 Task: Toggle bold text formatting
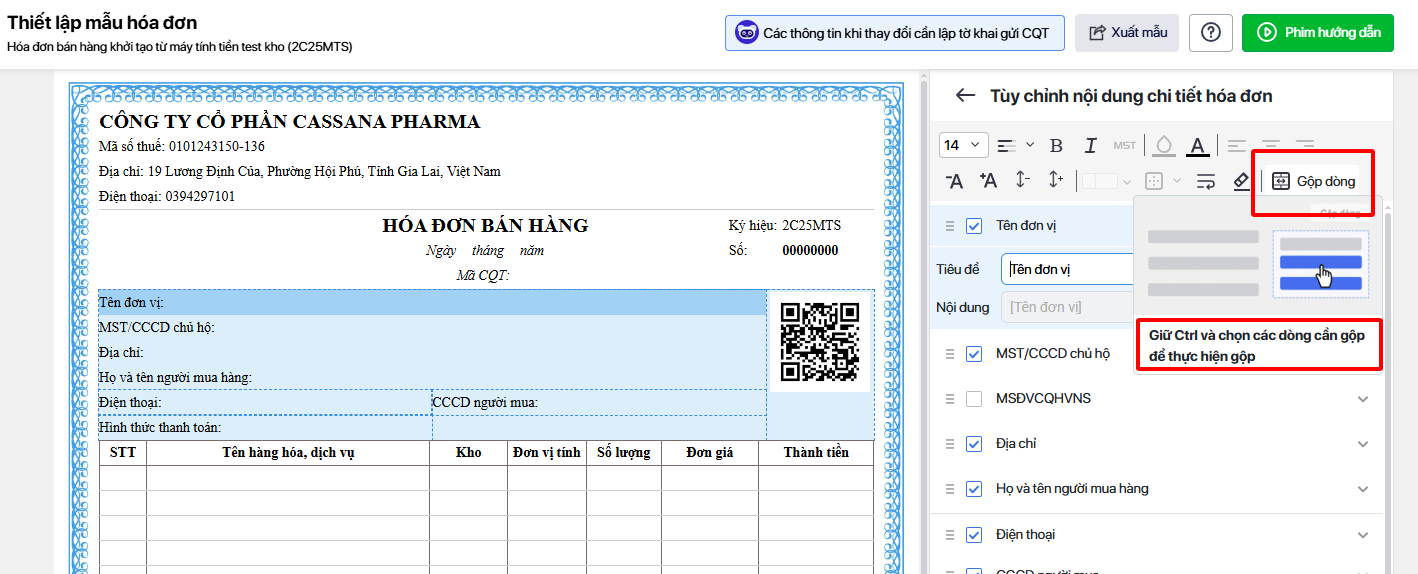coord(1055,146)
